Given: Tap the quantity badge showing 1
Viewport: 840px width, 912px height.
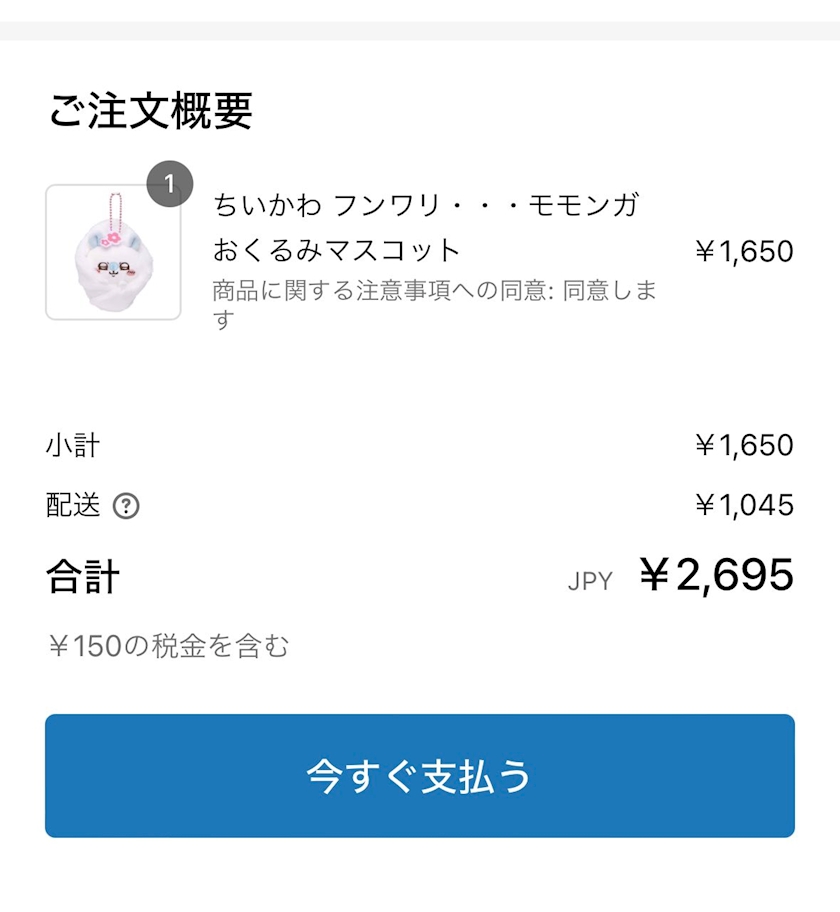Looking at the screenshot, I should click(169, 184).
